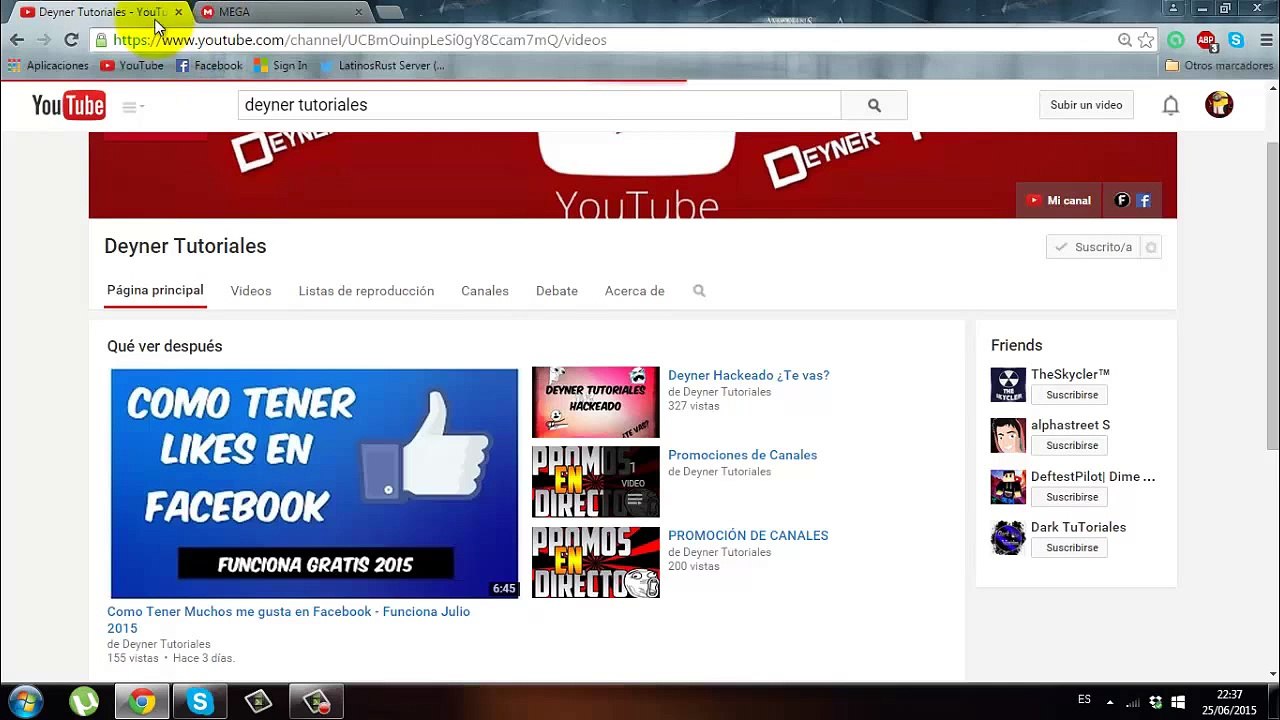Click the Subir un video button
Screen dimensions: 1280x720
tap(1086, 105)
